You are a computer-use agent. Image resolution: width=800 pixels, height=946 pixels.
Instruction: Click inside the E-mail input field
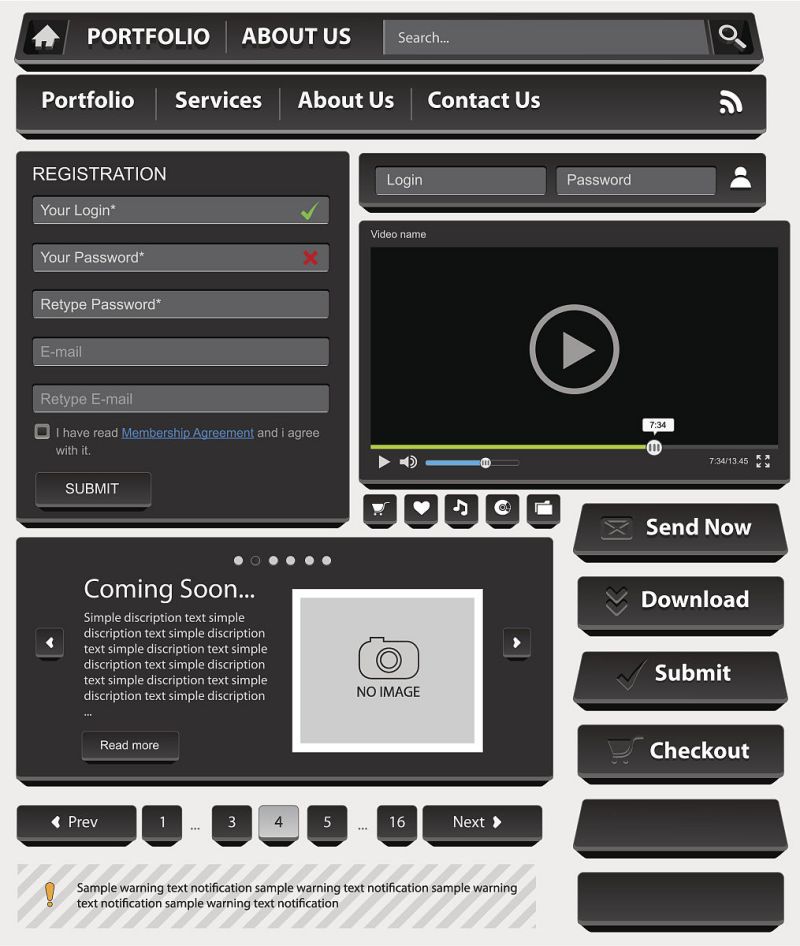tap(180, 351)
